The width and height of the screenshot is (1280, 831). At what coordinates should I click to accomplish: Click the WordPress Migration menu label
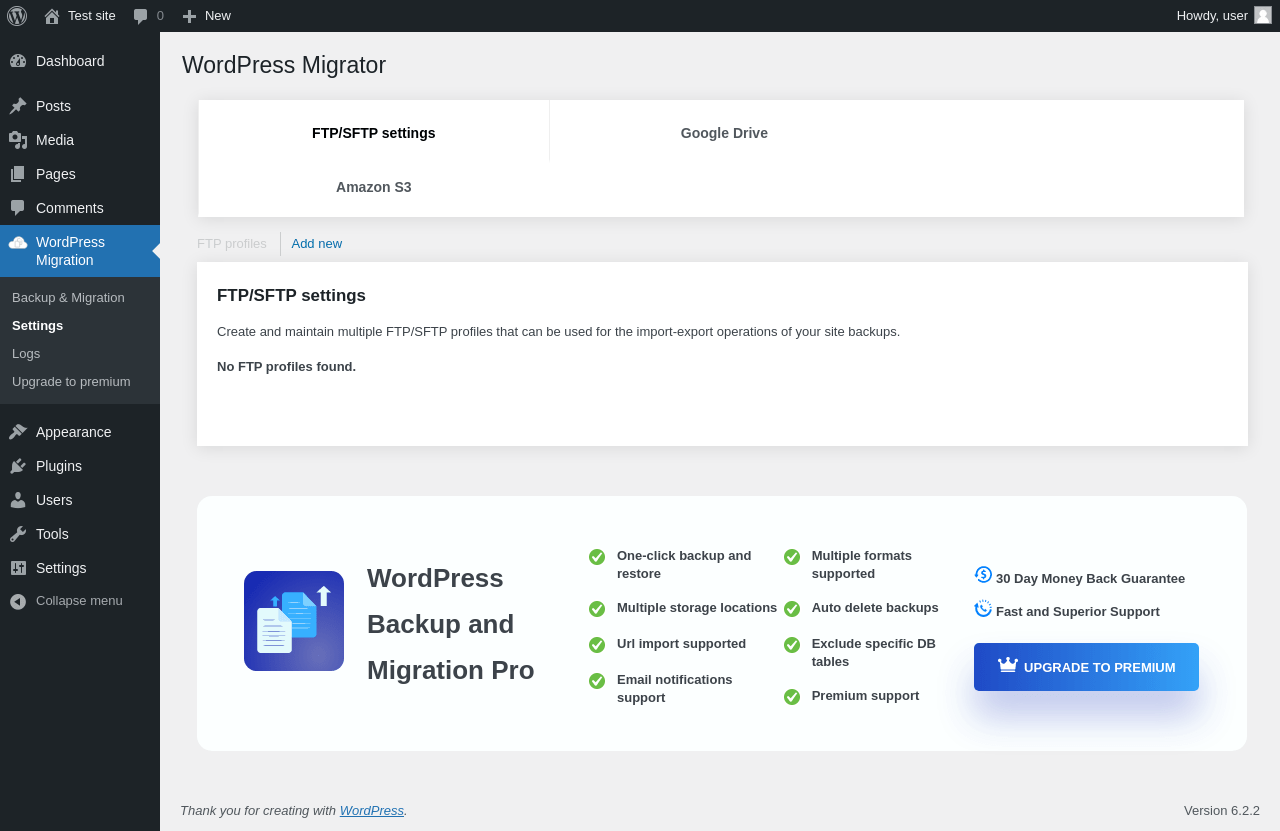coord(70,251)
